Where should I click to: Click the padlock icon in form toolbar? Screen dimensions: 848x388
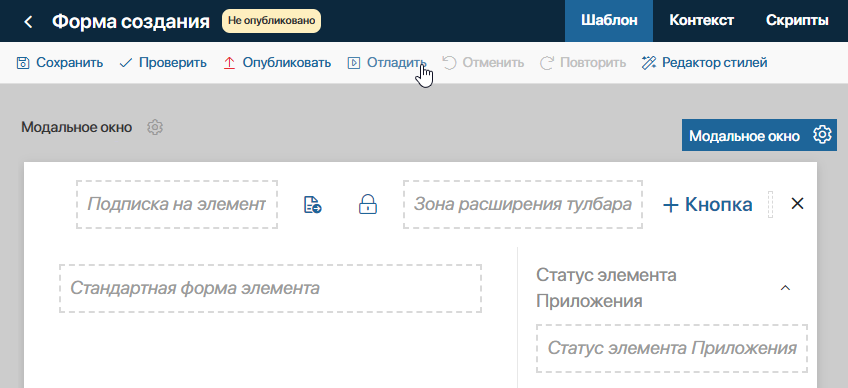[368, 205]
